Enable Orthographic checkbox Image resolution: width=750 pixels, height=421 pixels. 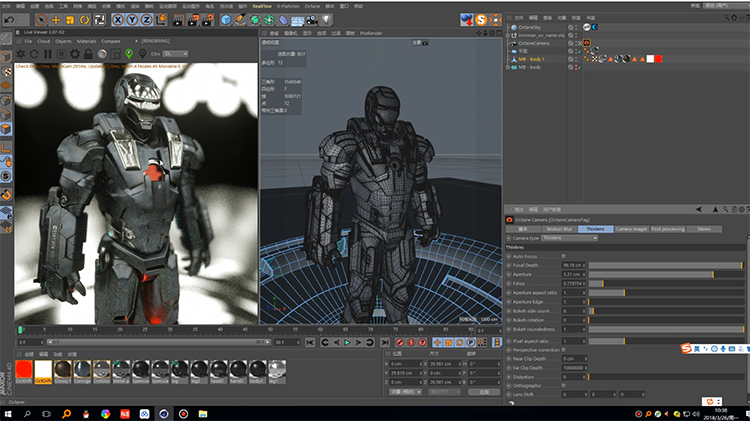tap(563, 386)
